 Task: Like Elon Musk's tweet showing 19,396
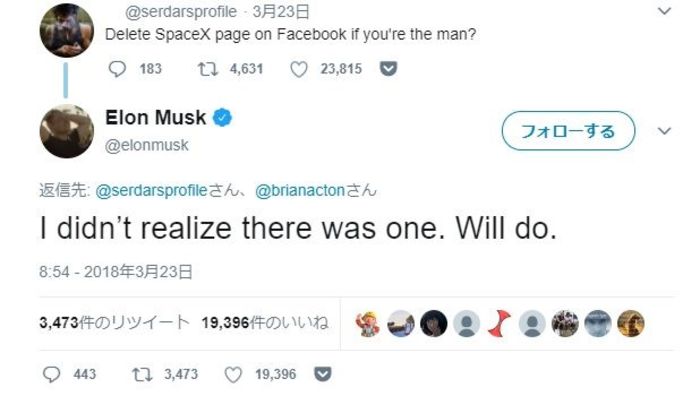point(233,374)
